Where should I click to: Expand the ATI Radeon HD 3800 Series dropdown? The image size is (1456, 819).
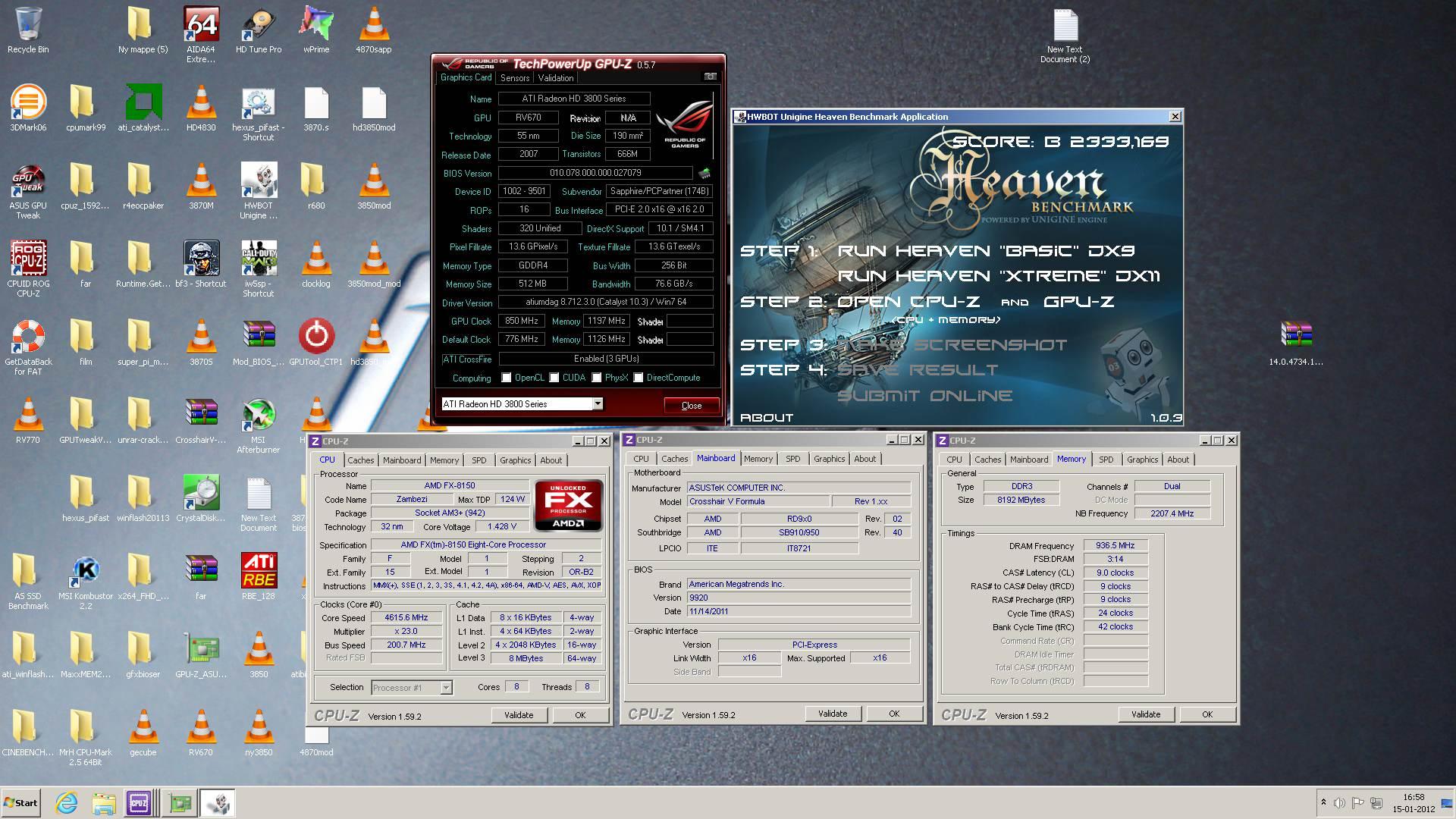coord(598,404)
